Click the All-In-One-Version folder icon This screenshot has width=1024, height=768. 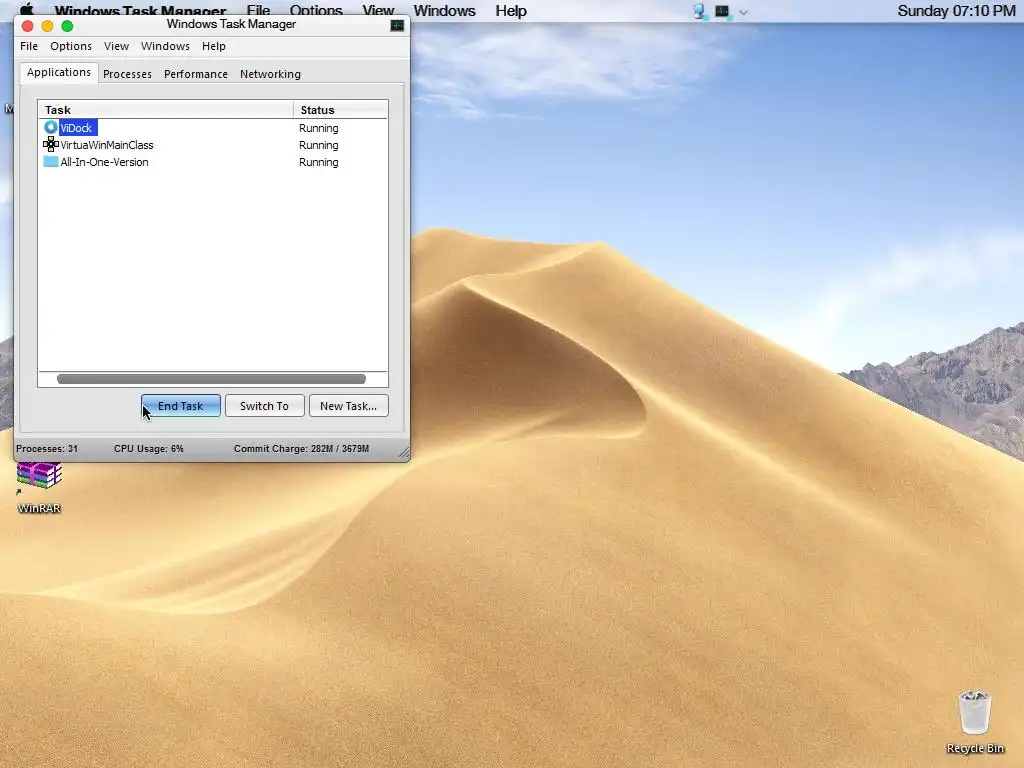point(51,161)
